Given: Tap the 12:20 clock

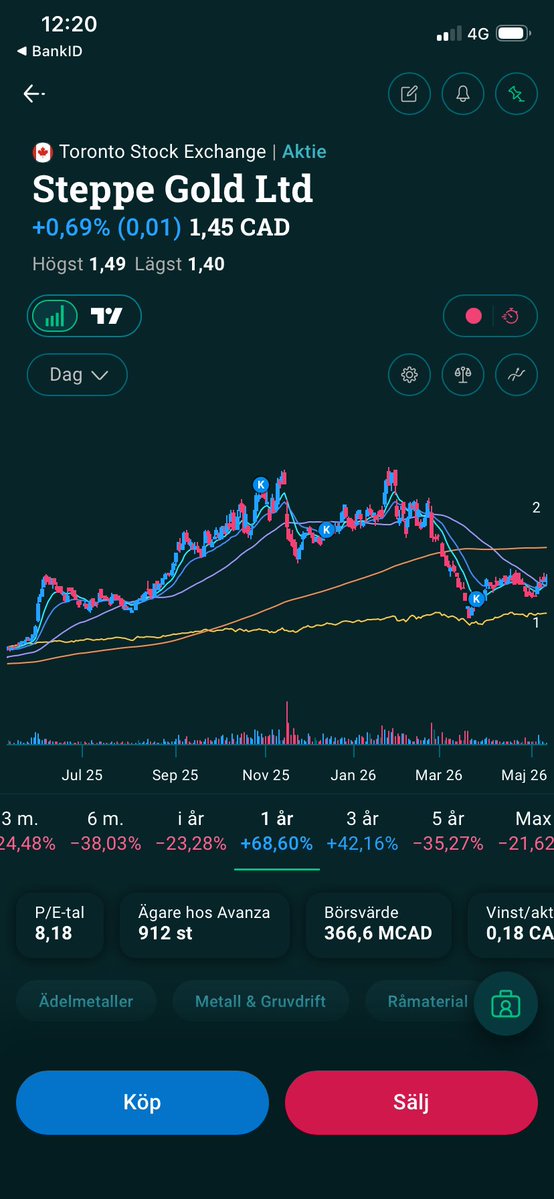Looking at the screenshot, I should tap(69, 24).
